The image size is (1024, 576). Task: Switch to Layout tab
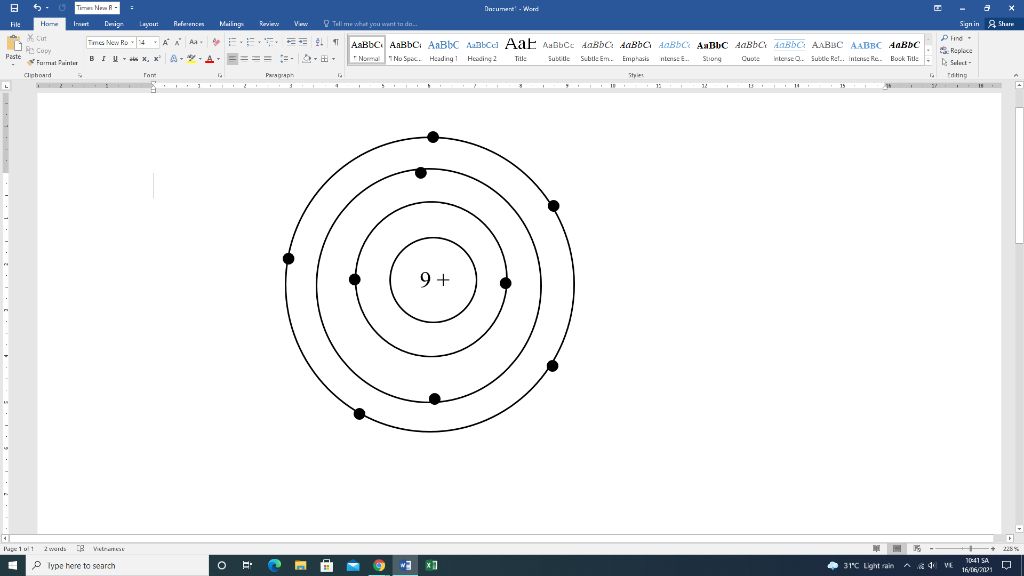pyautogui.click(x=149, y=24)
